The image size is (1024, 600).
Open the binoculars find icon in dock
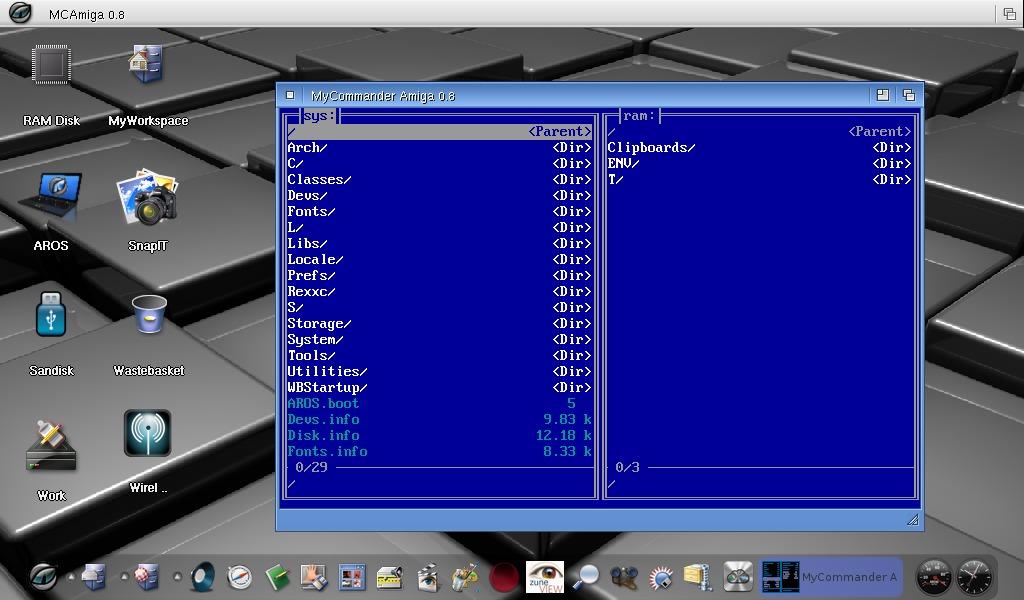pos(624,577)
